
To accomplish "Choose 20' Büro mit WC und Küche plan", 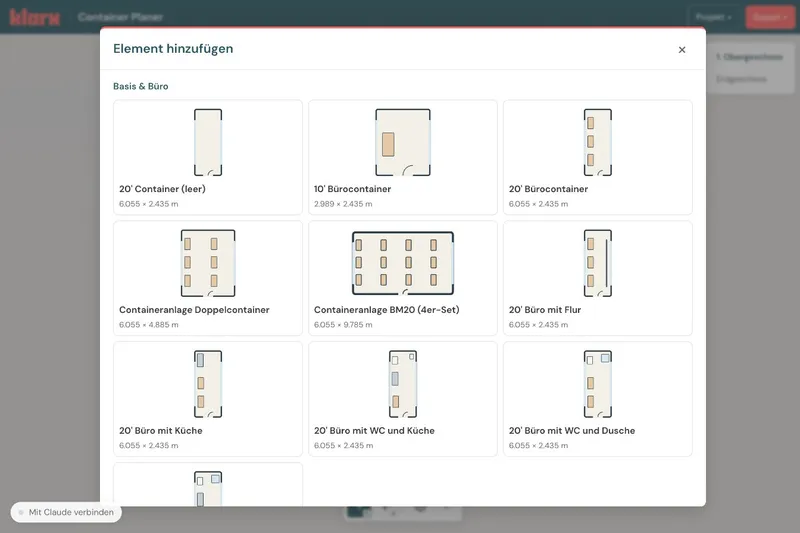I will click(403, 384).
